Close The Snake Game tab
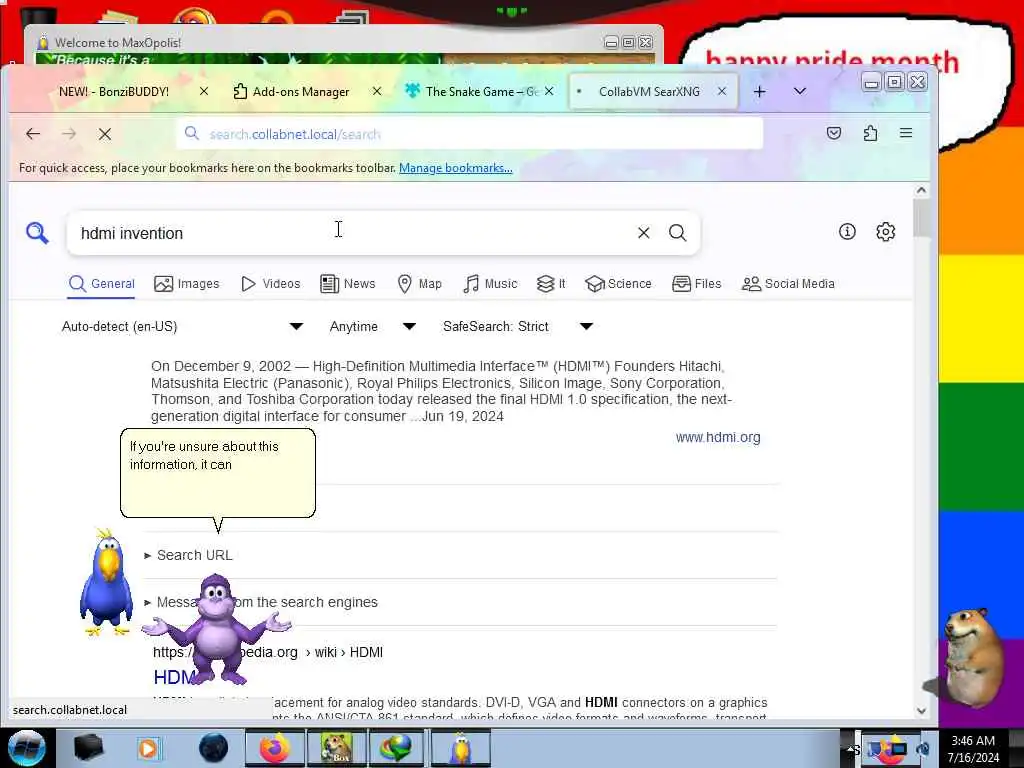1024x768 pixels. click(x=549, y=91)
